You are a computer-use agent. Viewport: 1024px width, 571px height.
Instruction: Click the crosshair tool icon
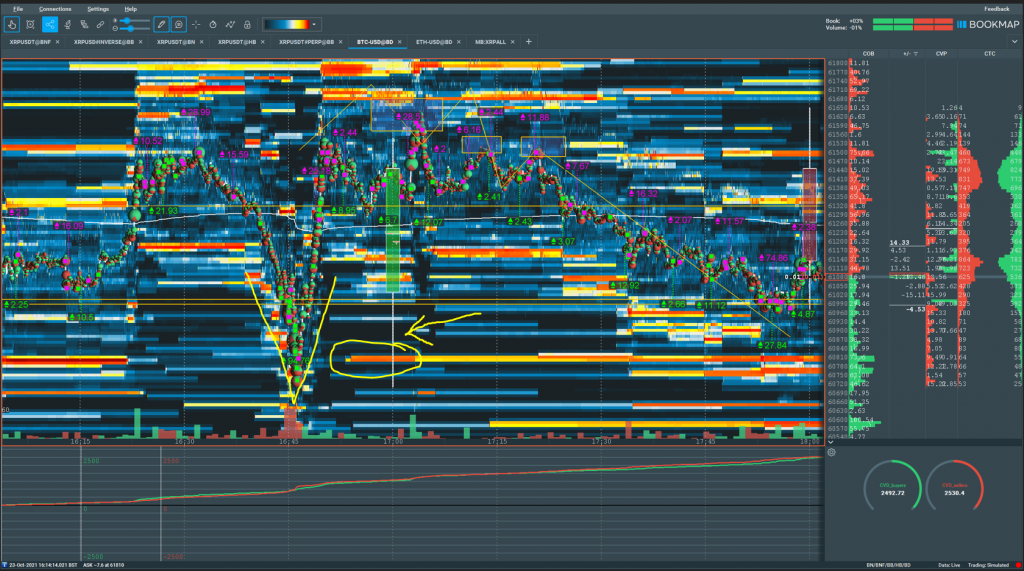pos(196,25)
